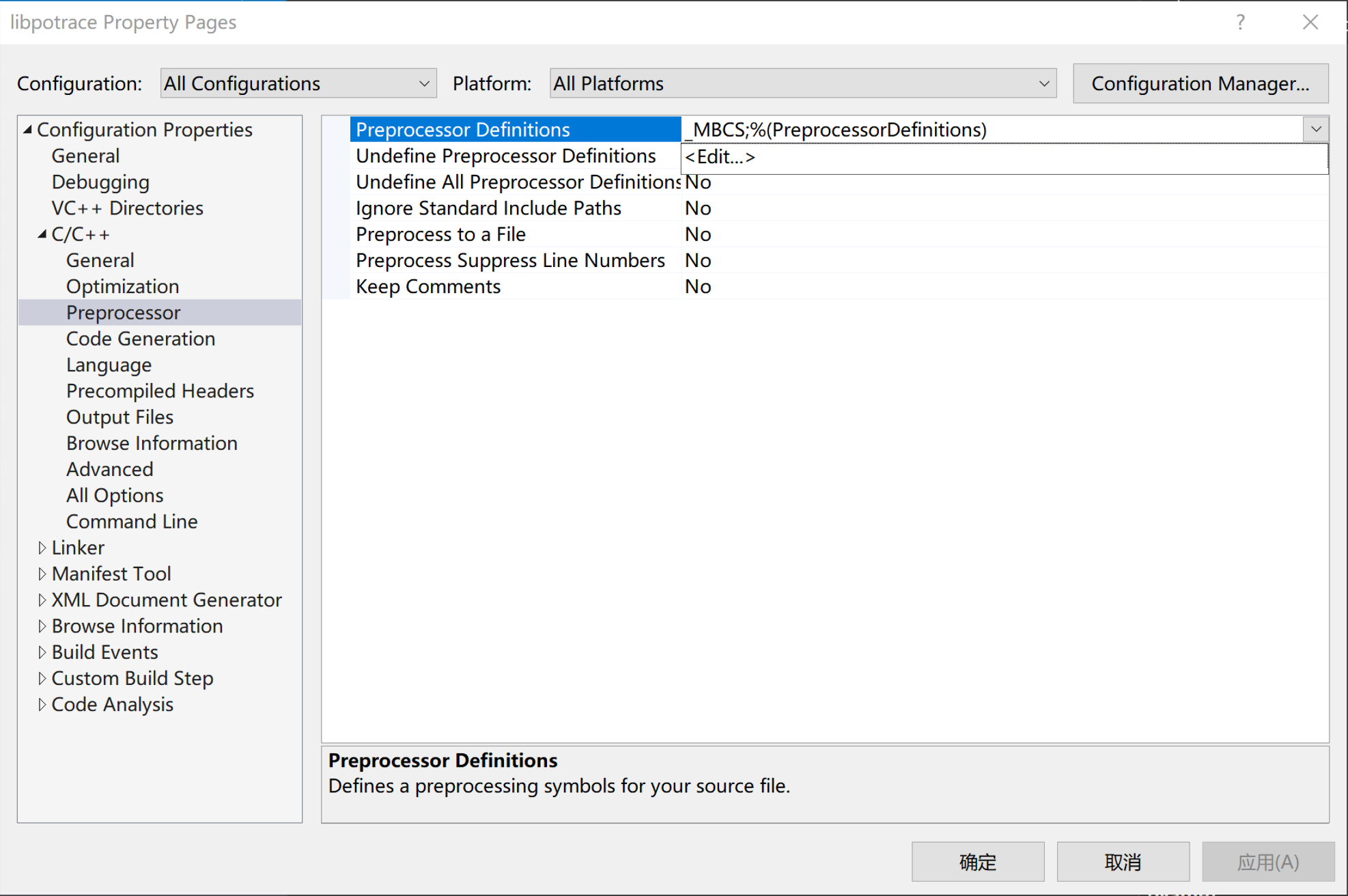Click the help question mark icon
Viewport: 1348px width, 896px height.
coord(1240,23)
